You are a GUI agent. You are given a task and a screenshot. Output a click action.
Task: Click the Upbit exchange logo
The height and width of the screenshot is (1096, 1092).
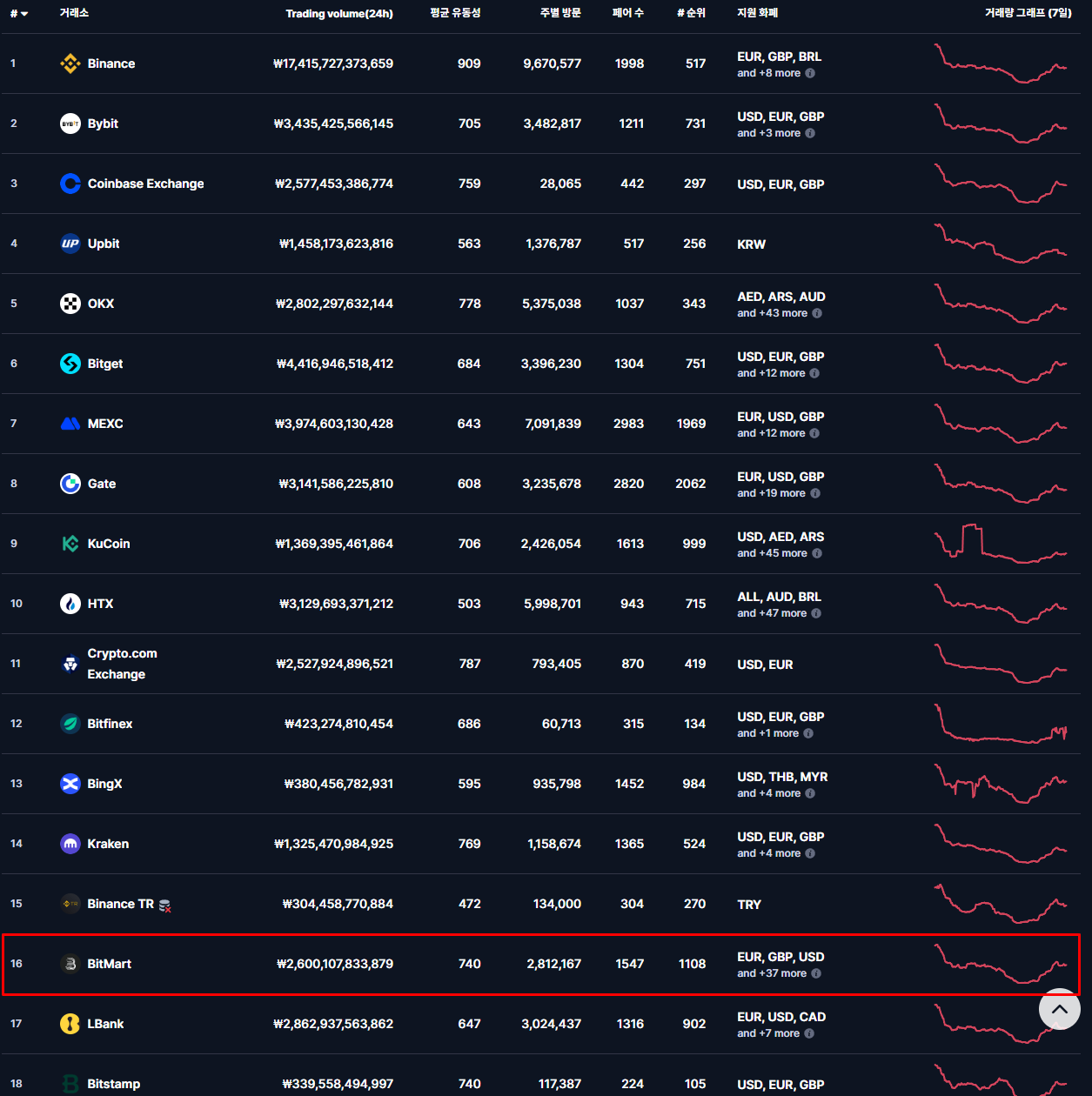click(70, 244)
